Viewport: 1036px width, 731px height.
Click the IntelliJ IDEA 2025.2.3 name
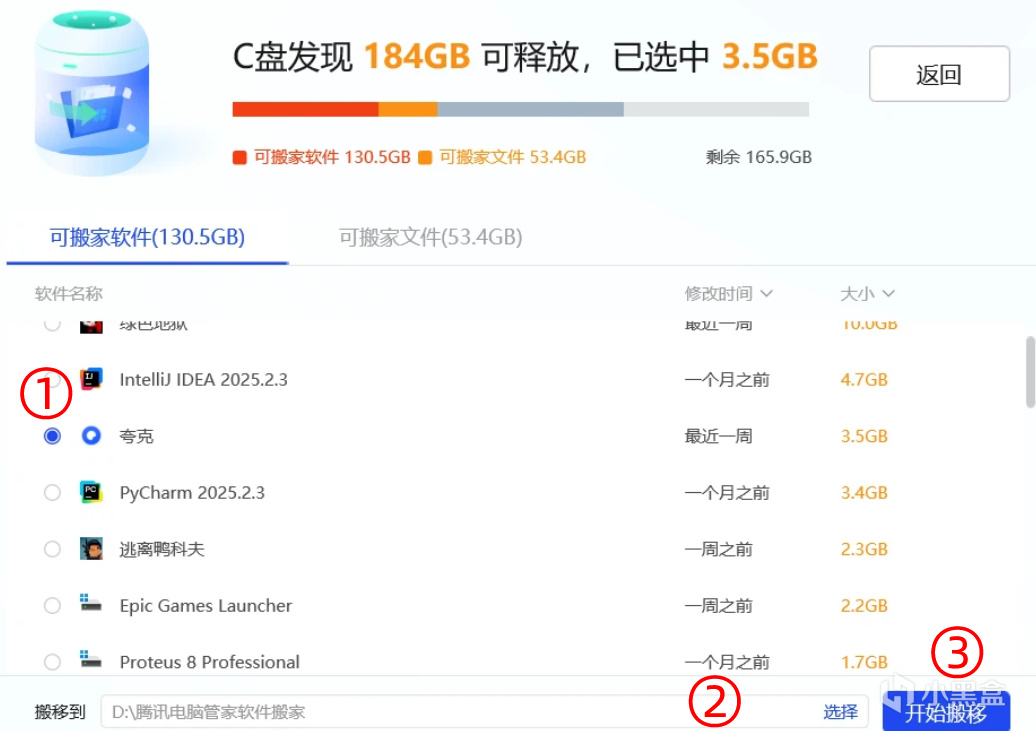tap(204, 379)
